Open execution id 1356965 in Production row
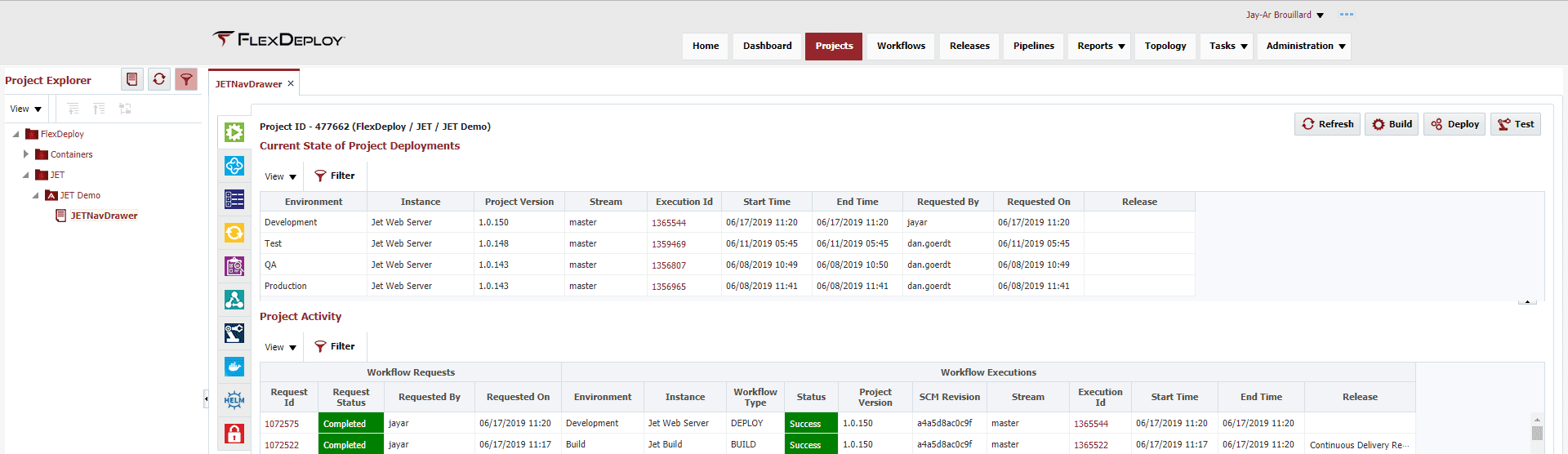 tap(669, 287)
